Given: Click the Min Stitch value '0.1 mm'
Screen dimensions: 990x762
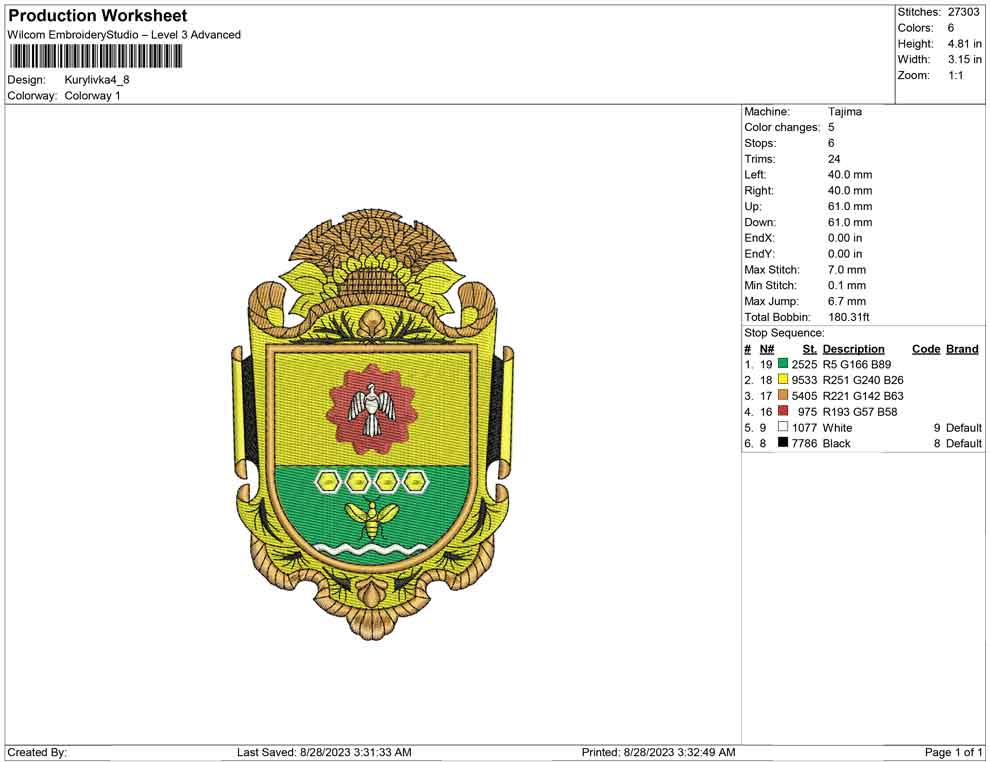Looking at the screenshot, I should [x=847, y=285].
